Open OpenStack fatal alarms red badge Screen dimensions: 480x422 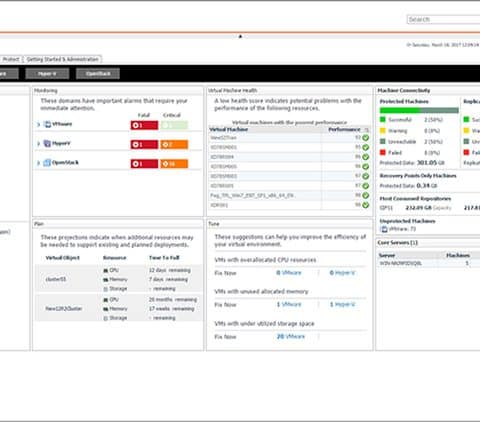[x=144, y=164]
